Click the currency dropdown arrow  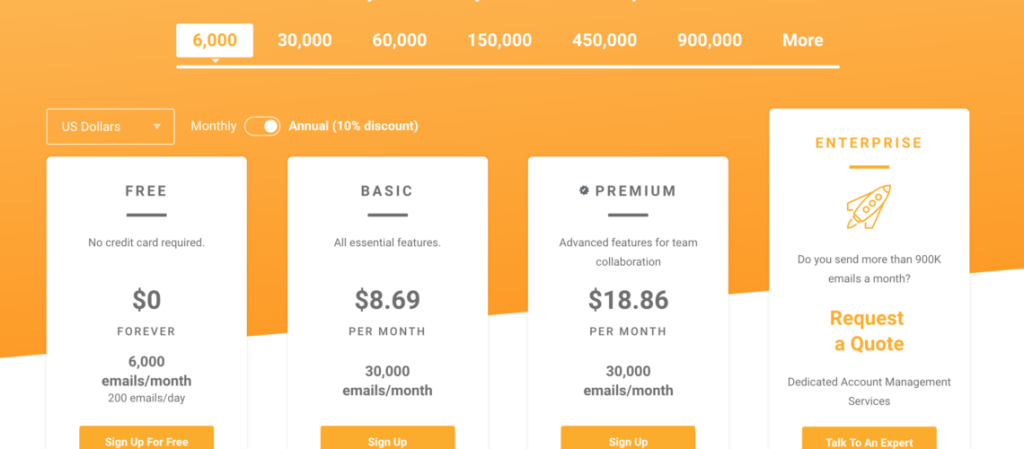(x=157, y=127)
